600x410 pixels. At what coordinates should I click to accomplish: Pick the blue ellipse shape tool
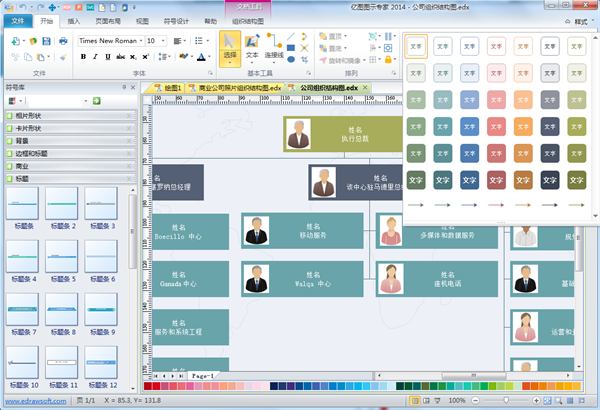[x=291, y=59]
